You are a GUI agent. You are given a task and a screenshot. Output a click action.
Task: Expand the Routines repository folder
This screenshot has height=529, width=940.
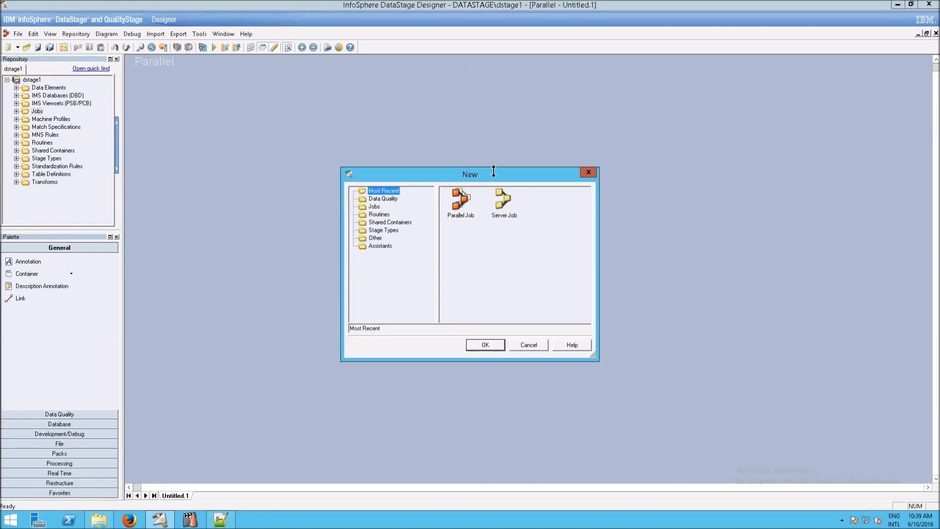[x=16, y=143]
